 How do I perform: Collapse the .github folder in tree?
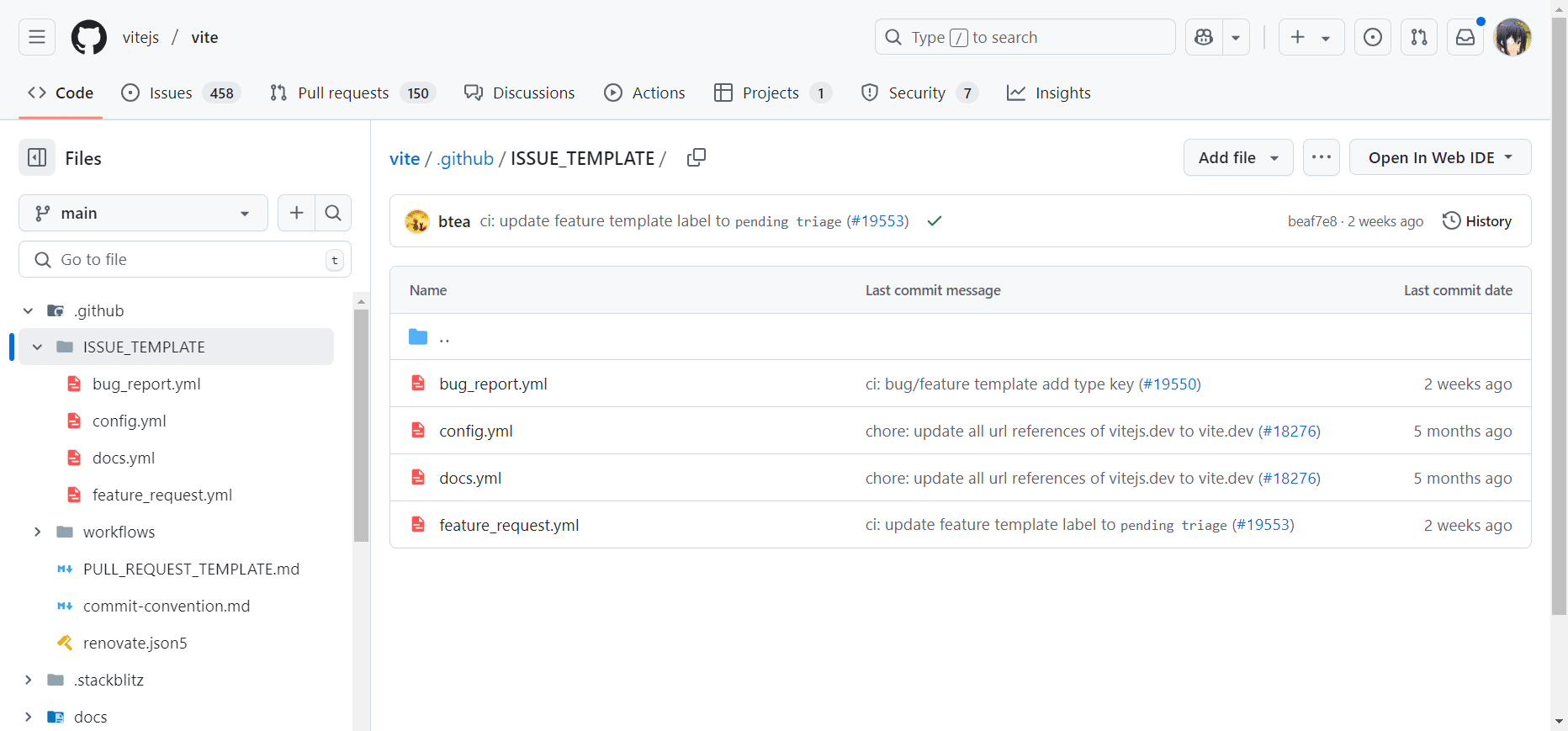(x=28, y=310)
